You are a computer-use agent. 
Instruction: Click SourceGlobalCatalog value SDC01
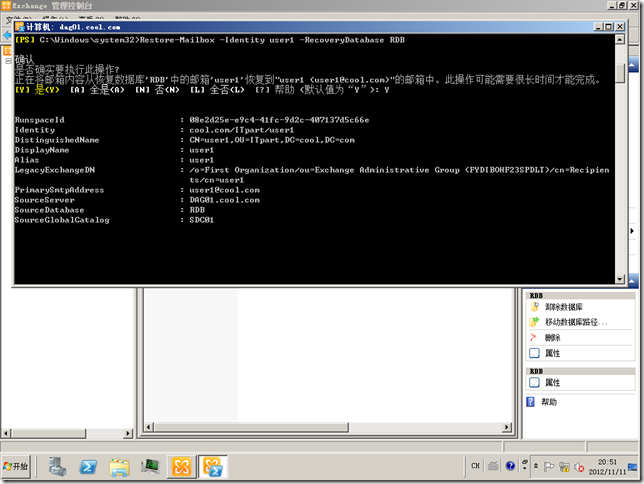click(201, 220)
